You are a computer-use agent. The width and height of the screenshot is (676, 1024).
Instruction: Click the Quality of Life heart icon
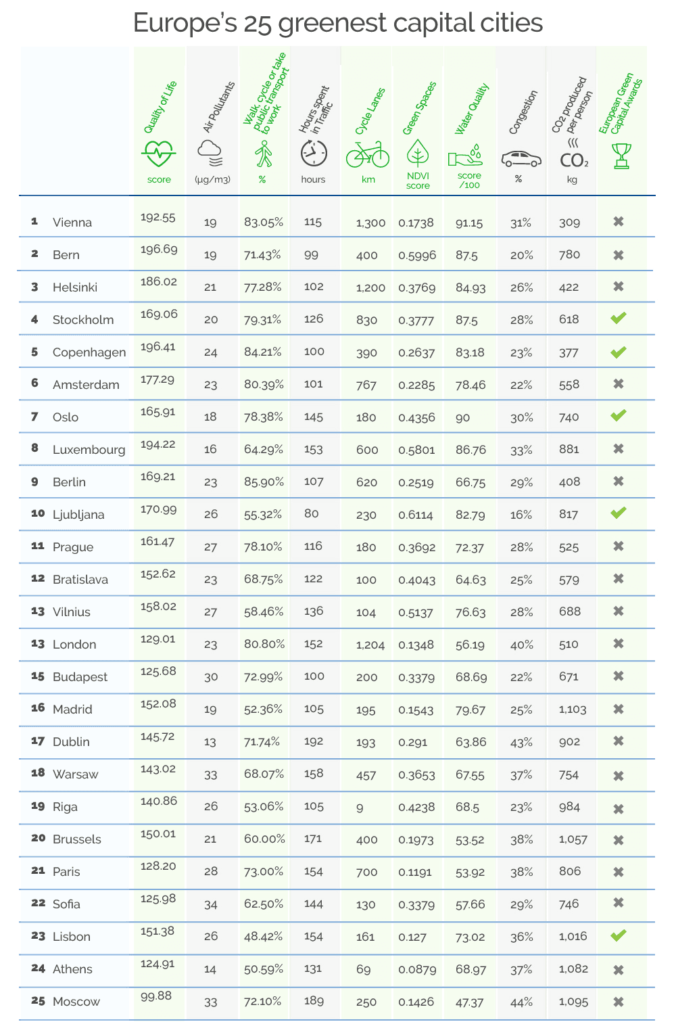(x=158, y=155)
